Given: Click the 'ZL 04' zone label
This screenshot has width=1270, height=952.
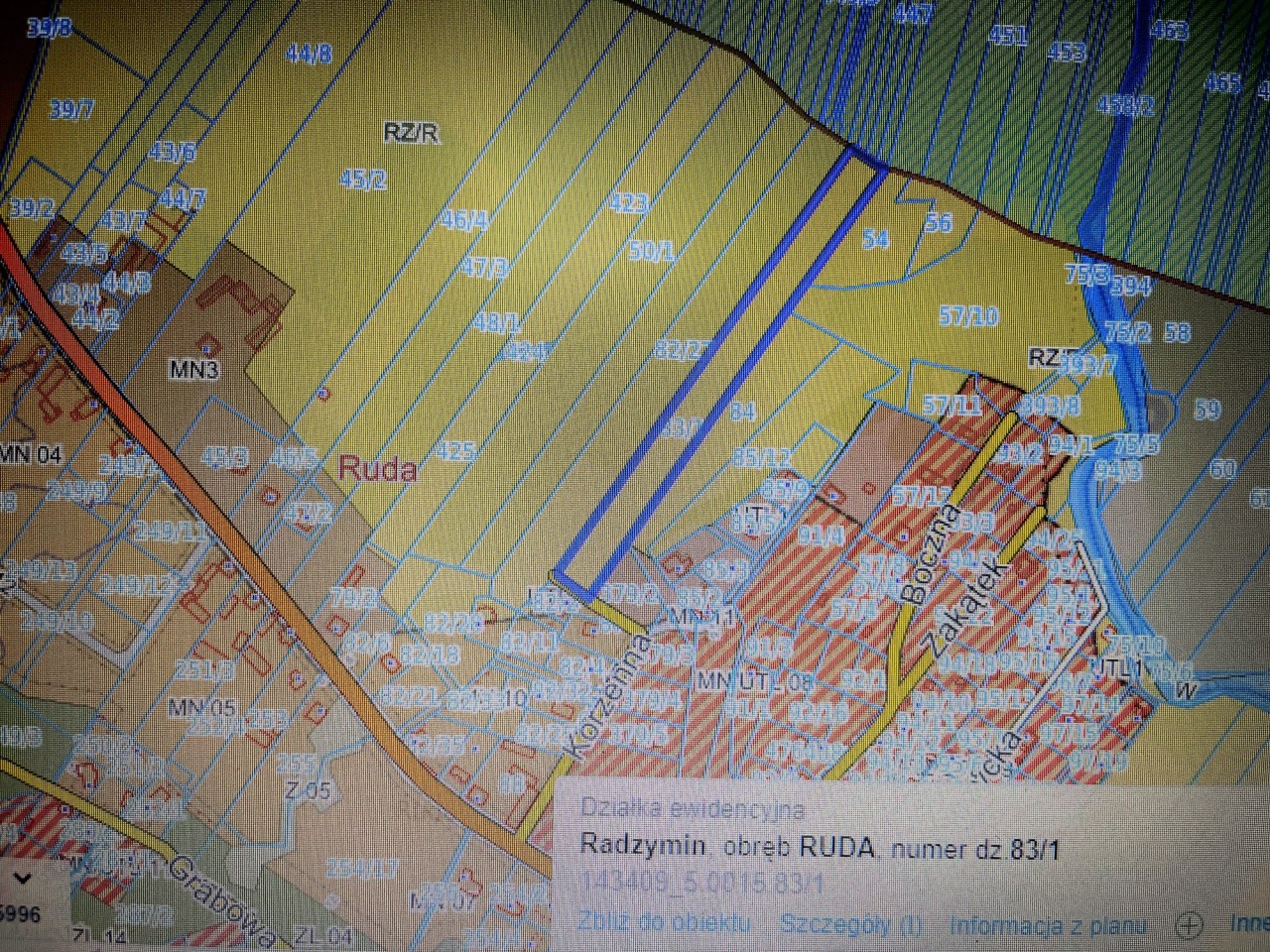Looking at the screenshot, I should point(321,935).
